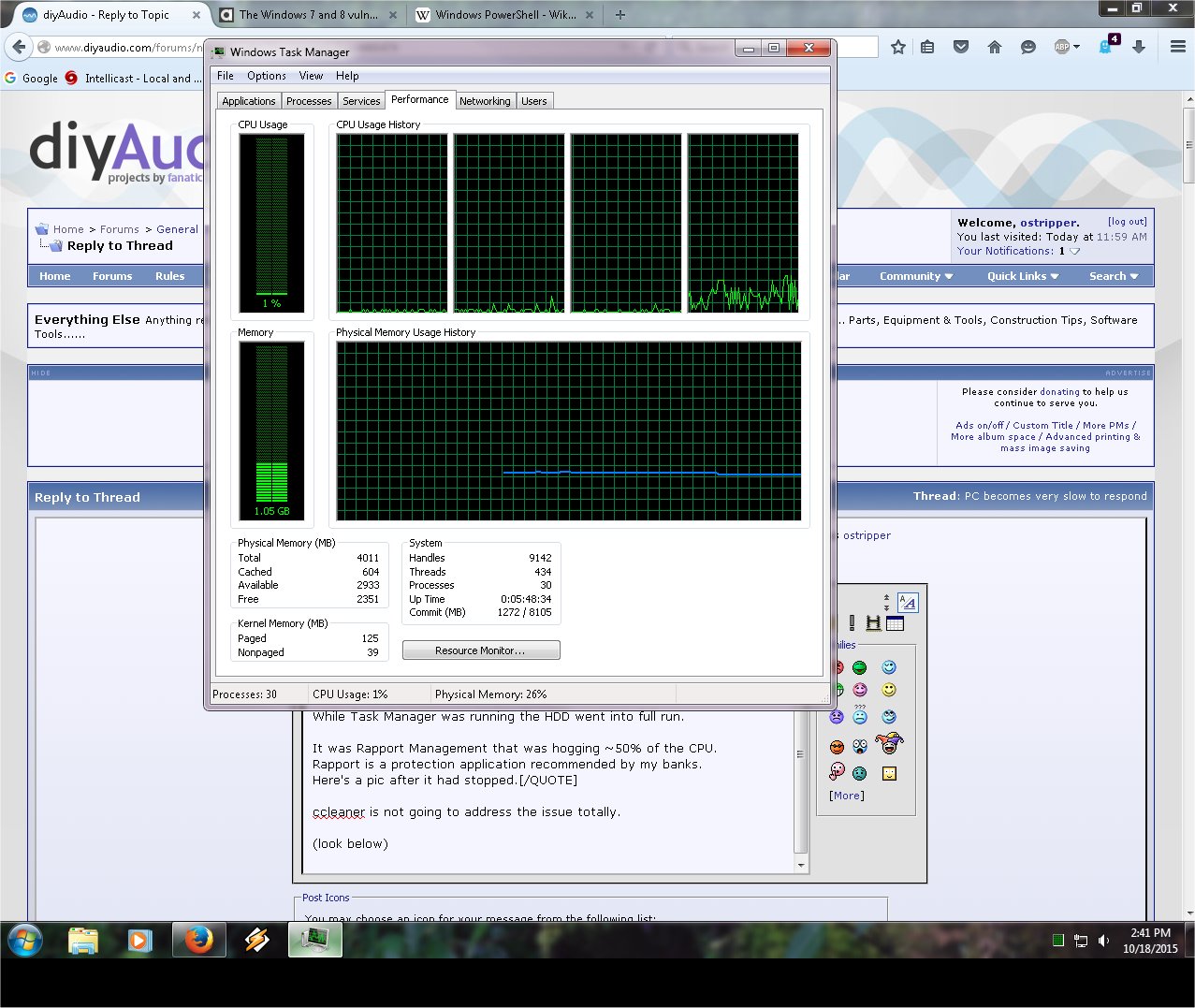Switch to Services tab in Task Manager
1195x1008 pixels.
point(361,101)
